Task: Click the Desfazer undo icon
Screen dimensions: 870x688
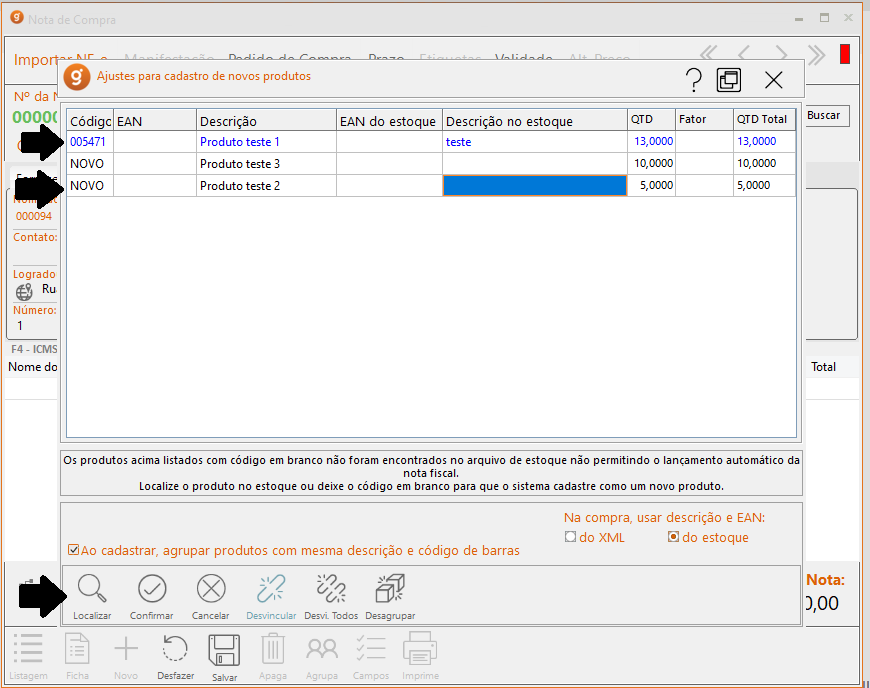Action: 175,648
